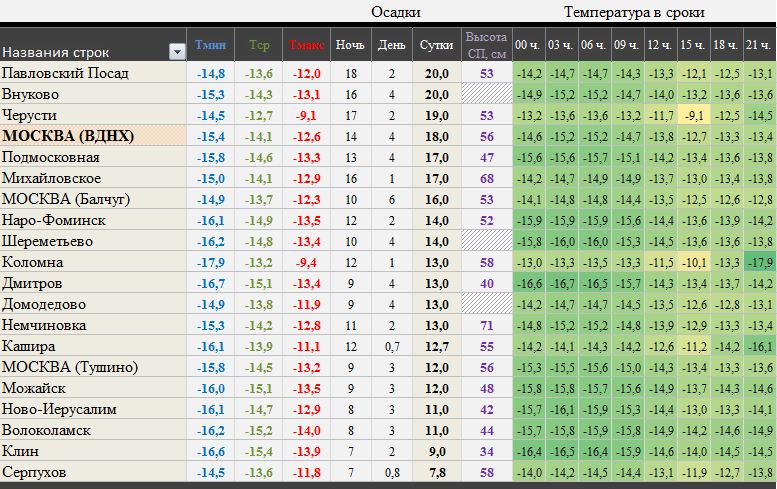This screenshot has width=777, height=489.
Task: Click Коломна's Тмин value -17,9
Action: (211, 262)
